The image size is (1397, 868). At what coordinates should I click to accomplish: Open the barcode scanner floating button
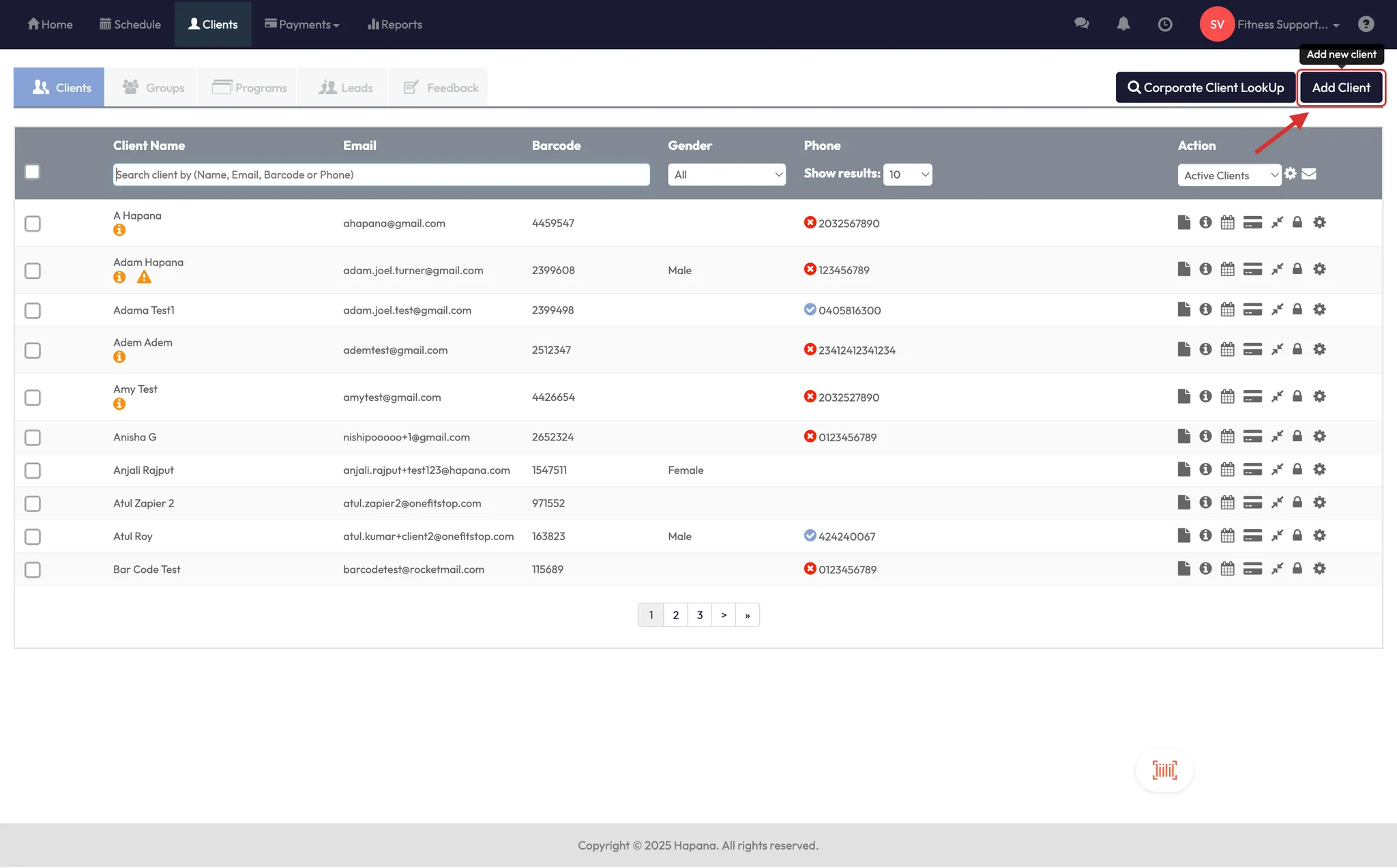click(1164, 770)
